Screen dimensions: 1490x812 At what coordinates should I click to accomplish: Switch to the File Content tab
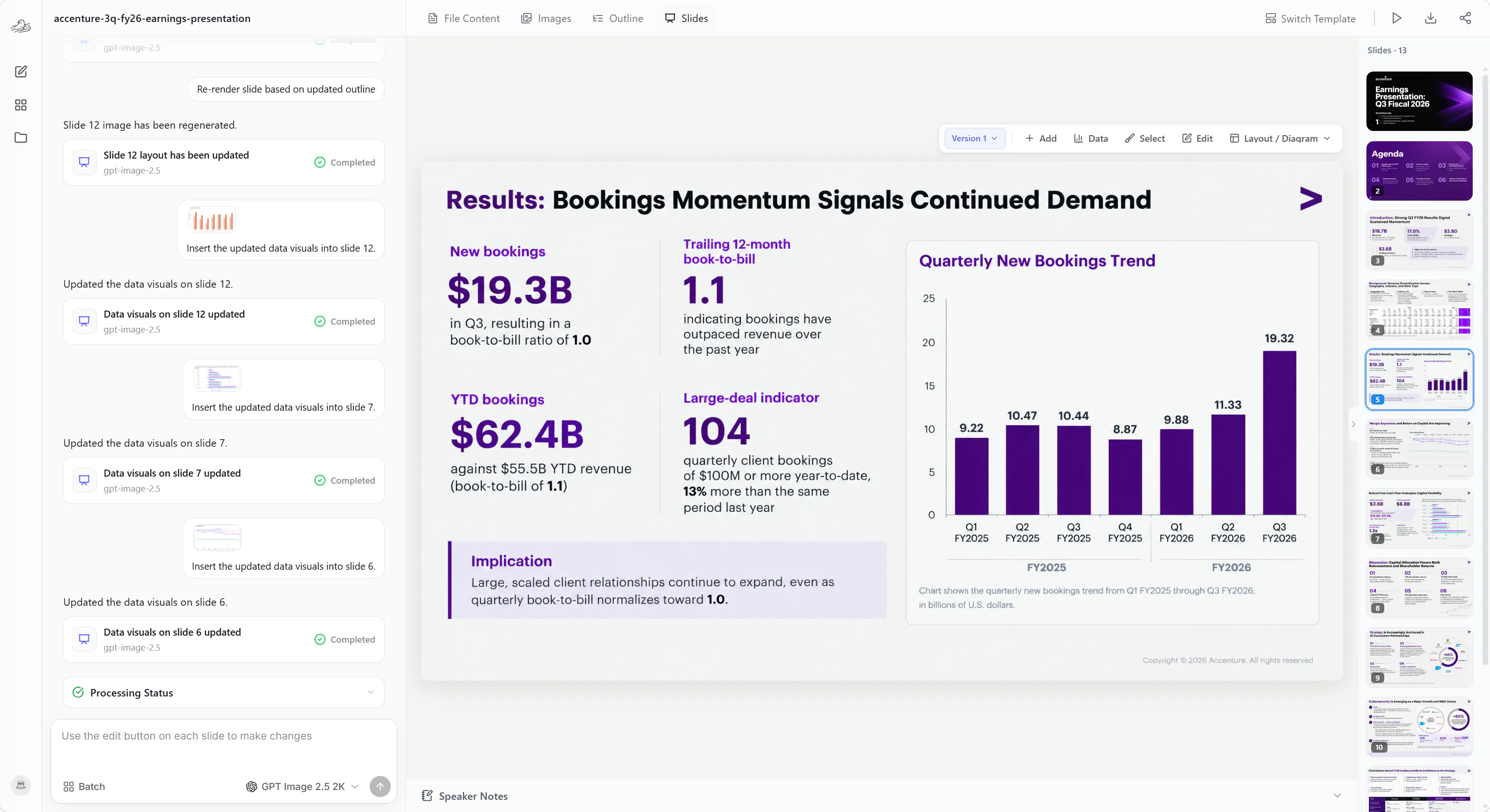click(x=464, y=18)
